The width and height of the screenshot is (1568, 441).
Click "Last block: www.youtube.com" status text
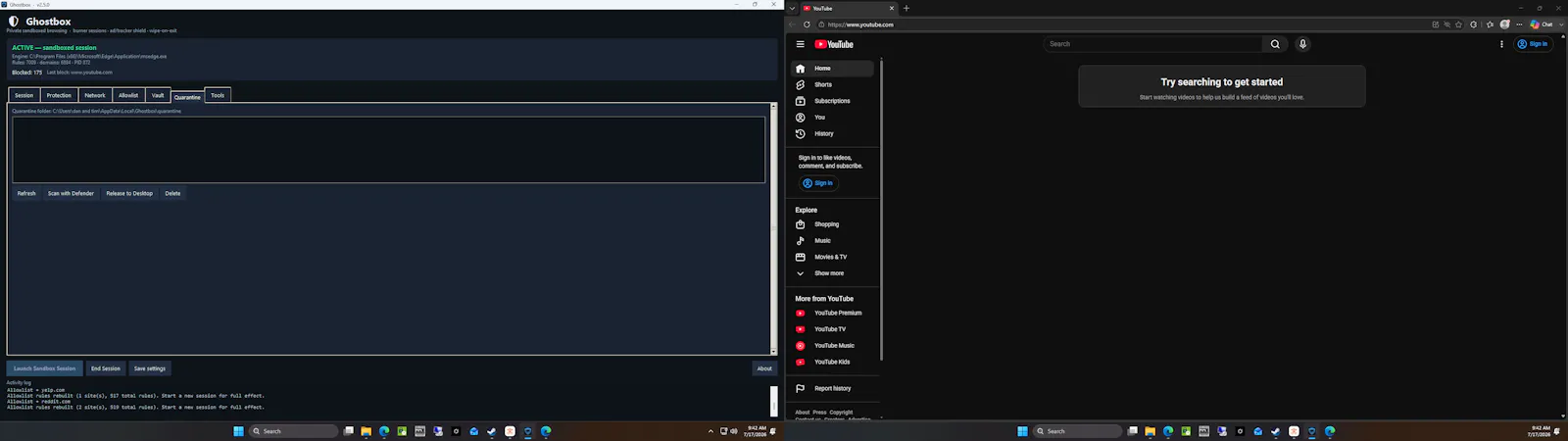(79, 73)
